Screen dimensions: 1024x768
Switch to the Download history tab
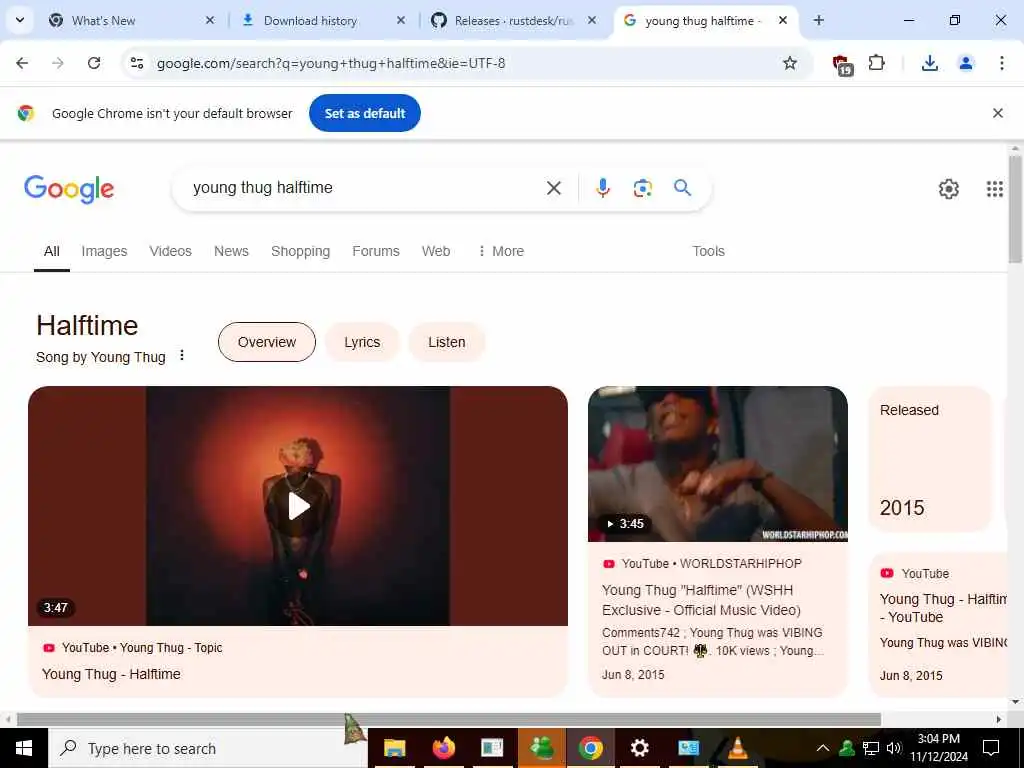[322, 21]
